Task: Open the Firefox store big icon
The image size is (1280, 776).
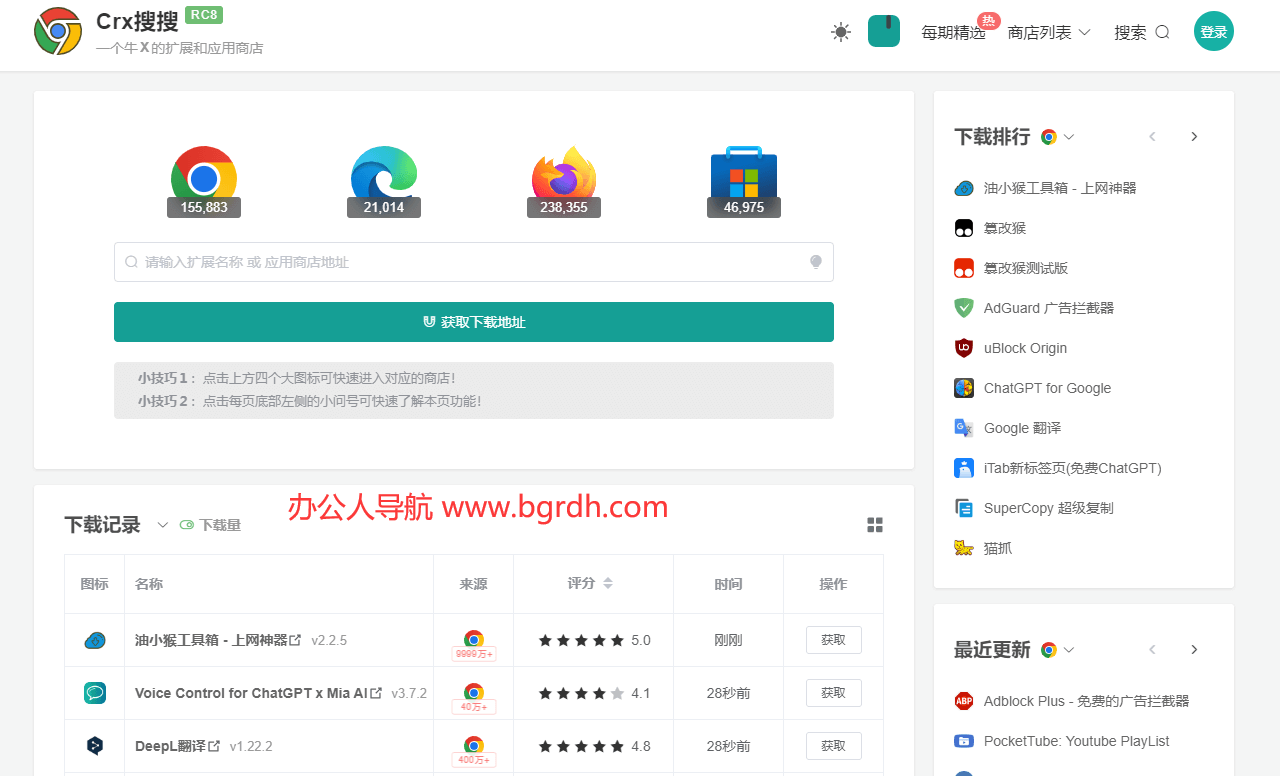Action: (x=564, y=180)
